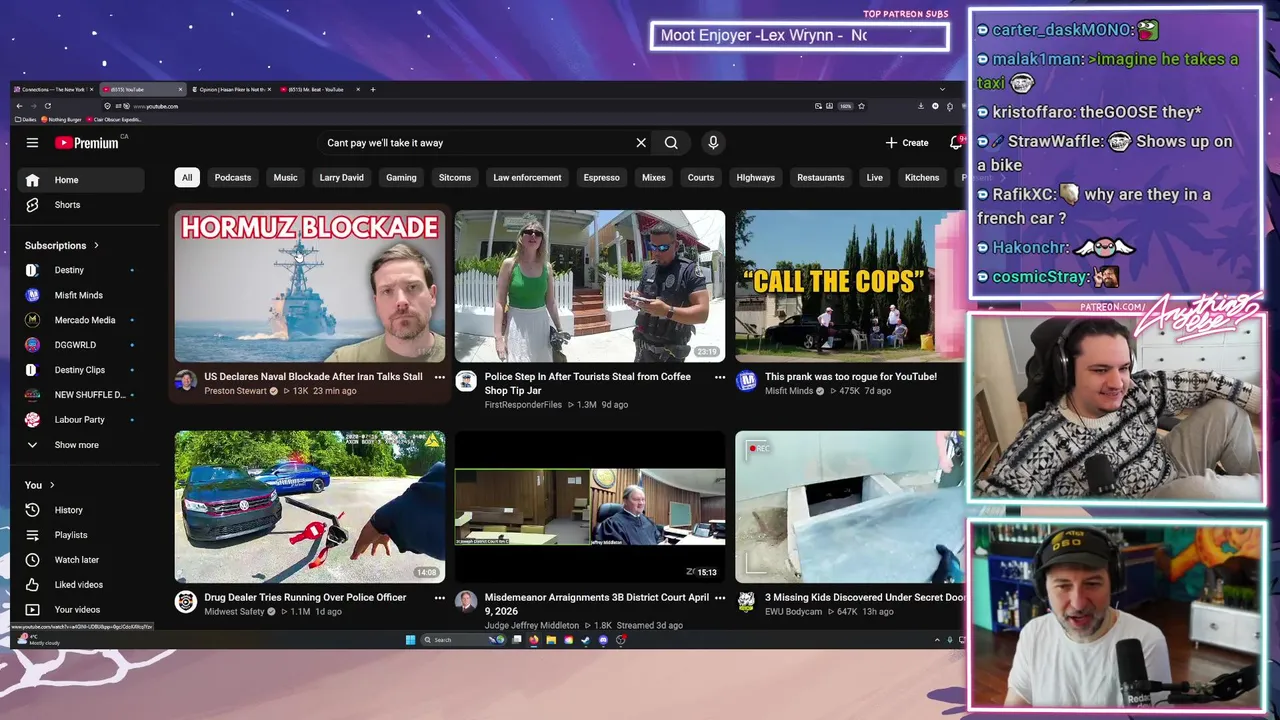The image size is (1280, 720).
Task: Click the Create button
Action: (907, 143)
